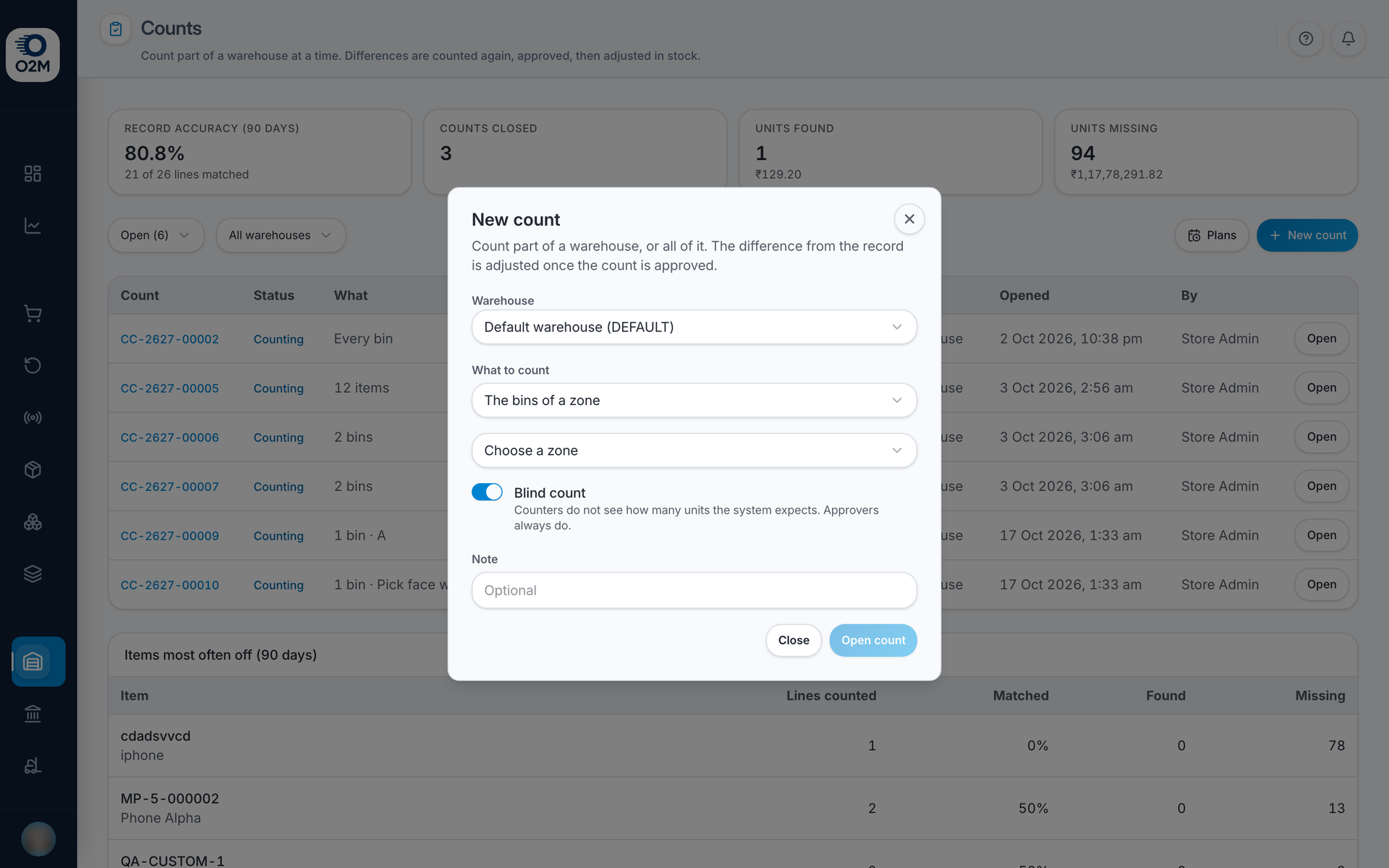1389x868 pixels.
Task: Close the New count dialog with X
Action: click(909, 218)
